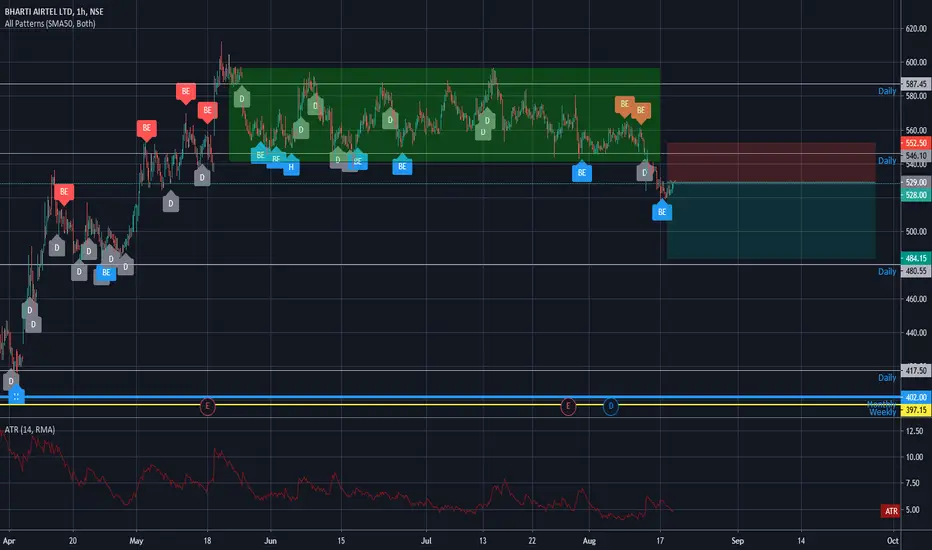Click the blue H pattern marker
This screenshot has height=550, width=932.
tap(291, 167)
